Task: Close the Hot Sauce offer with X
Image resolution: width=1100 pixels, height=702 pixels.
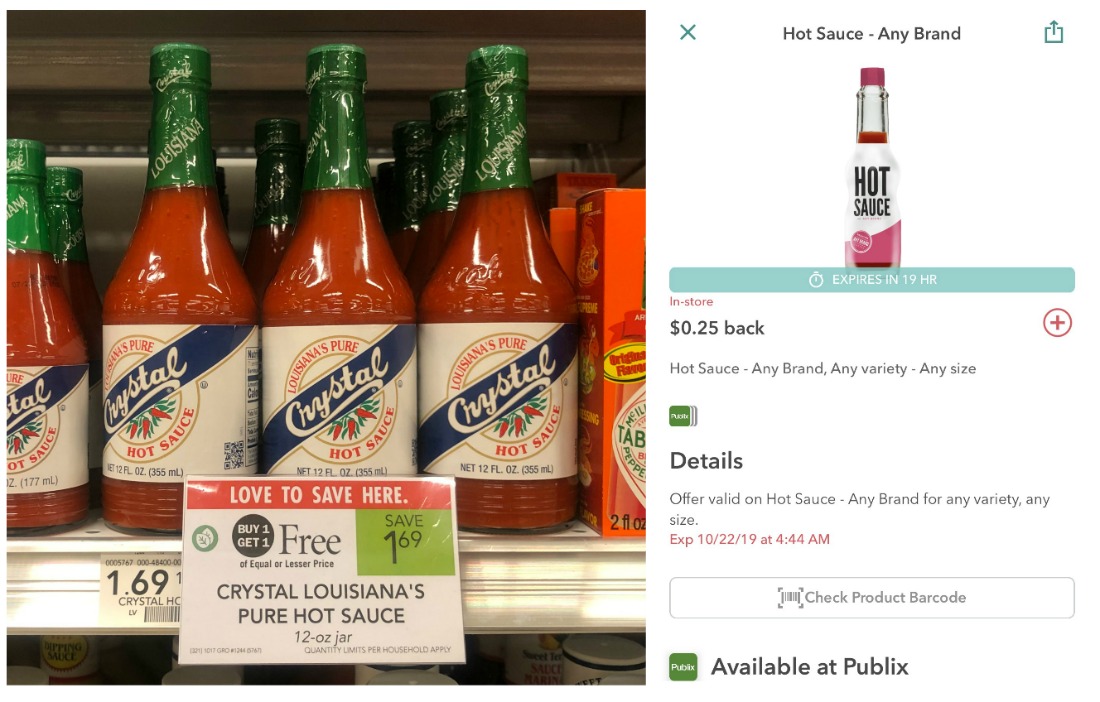Action: coord(688,32)
